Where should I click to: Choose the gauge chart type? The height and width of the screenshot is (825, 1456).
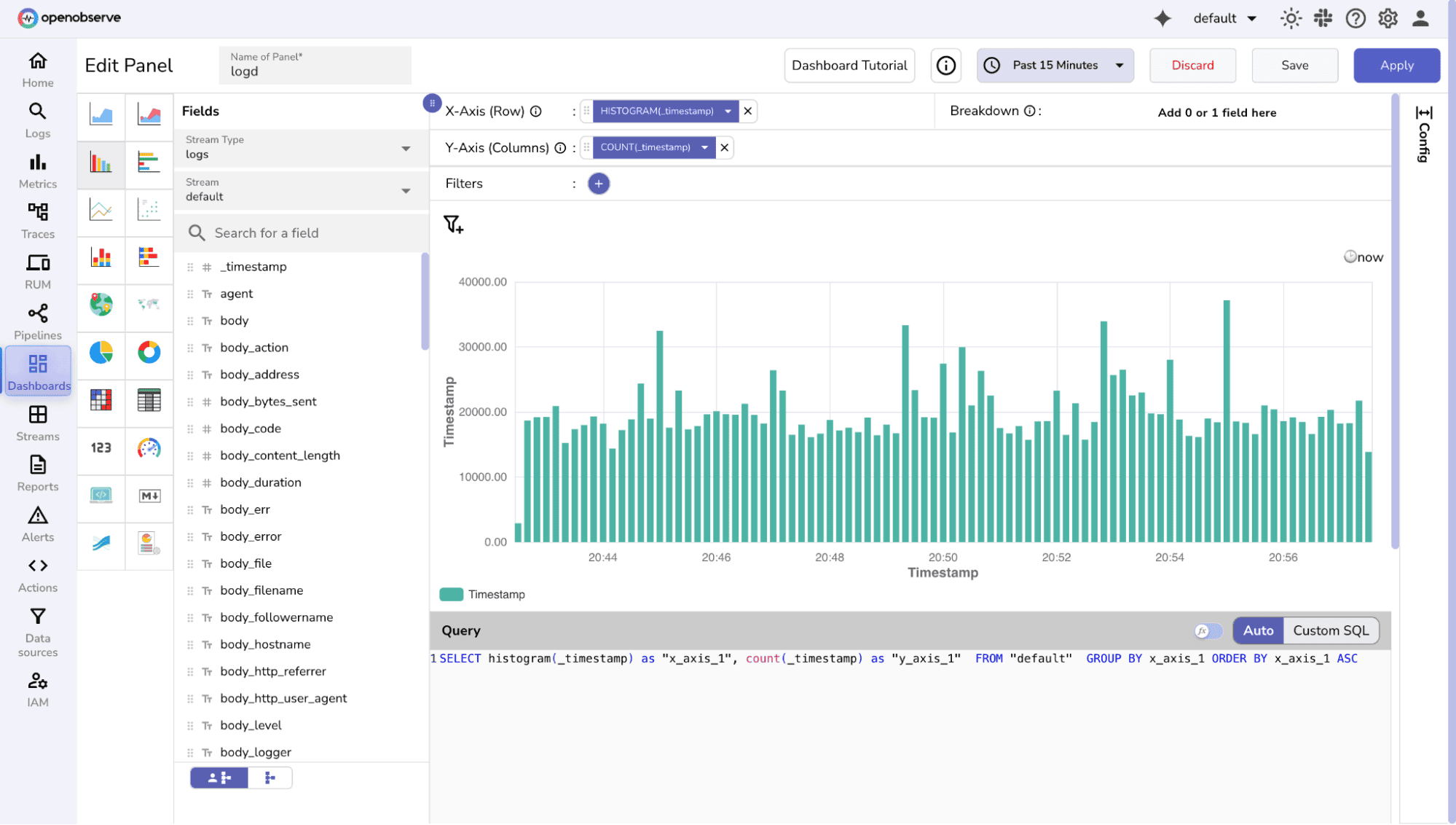coord(149,450)
